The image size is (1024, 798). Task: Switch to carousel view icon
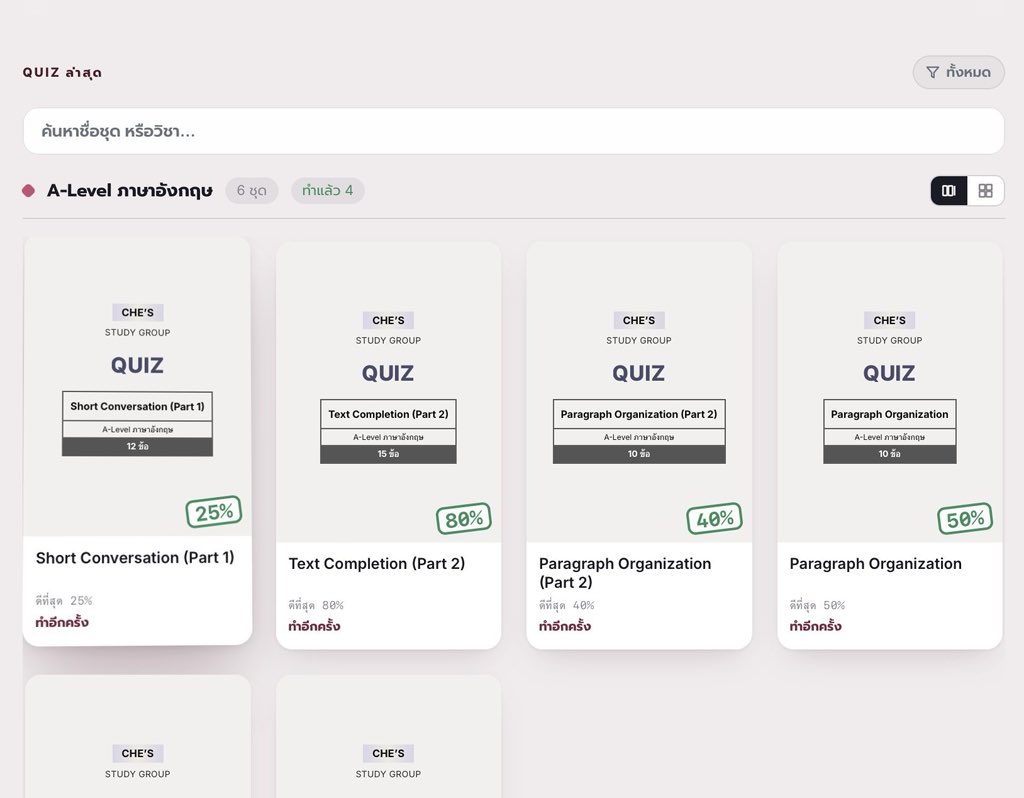pyautogui.click(x=949, y=191)
